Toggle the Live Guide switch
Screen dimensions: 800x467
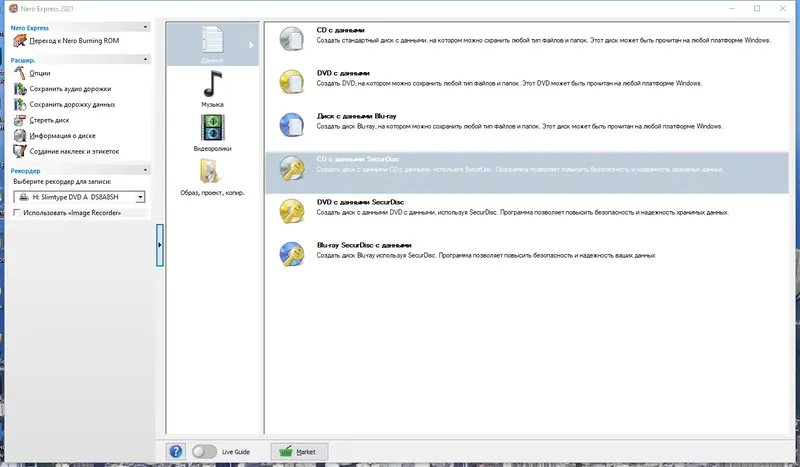(x=204, y=452)
